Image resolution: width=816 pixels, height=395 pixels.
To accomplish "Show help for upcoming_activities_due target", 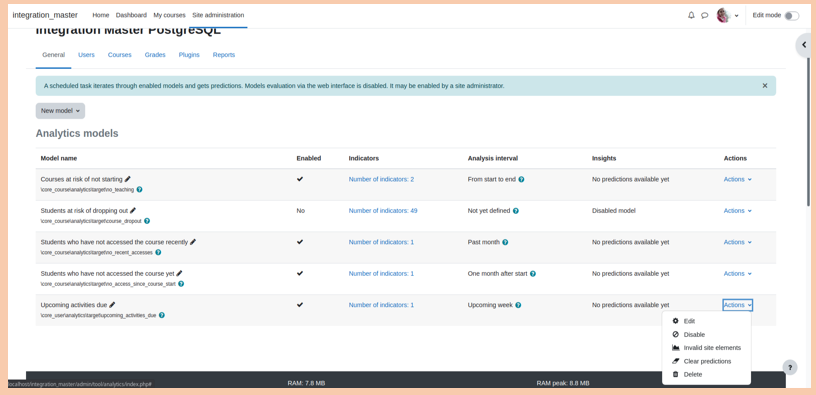I will click(x=162, y=315).
